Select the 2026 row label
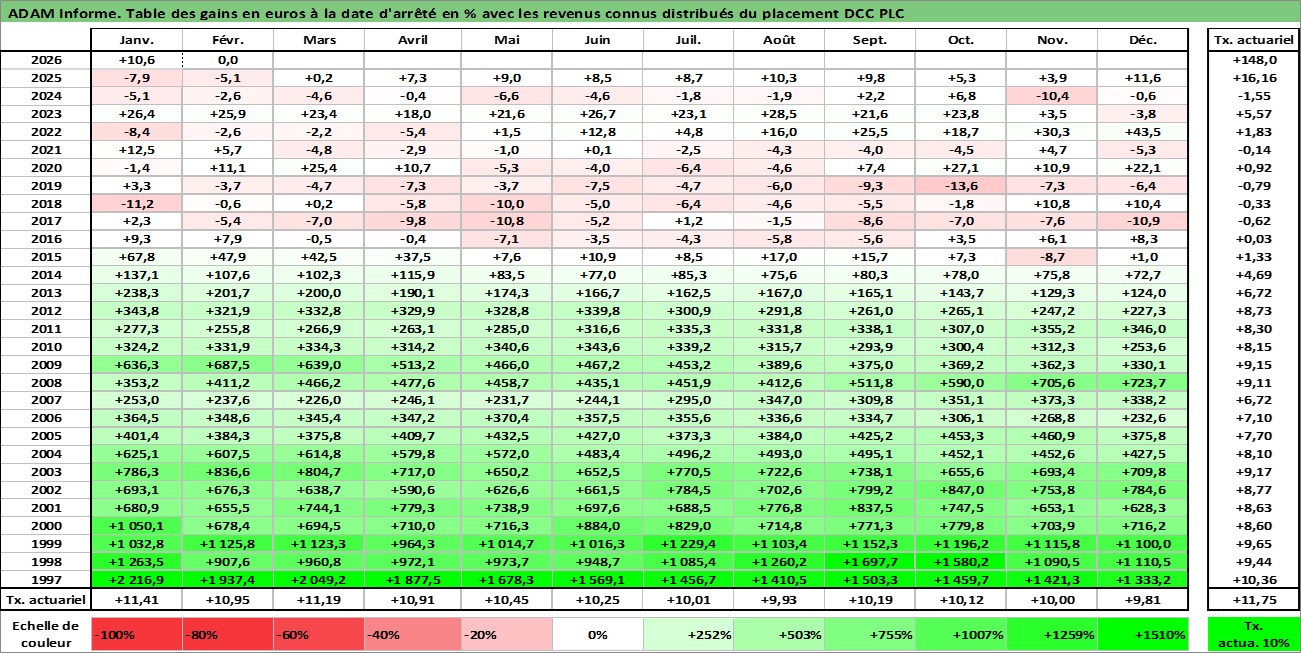The width and height of the screenshot is (1301, 653). coord(46,59)
